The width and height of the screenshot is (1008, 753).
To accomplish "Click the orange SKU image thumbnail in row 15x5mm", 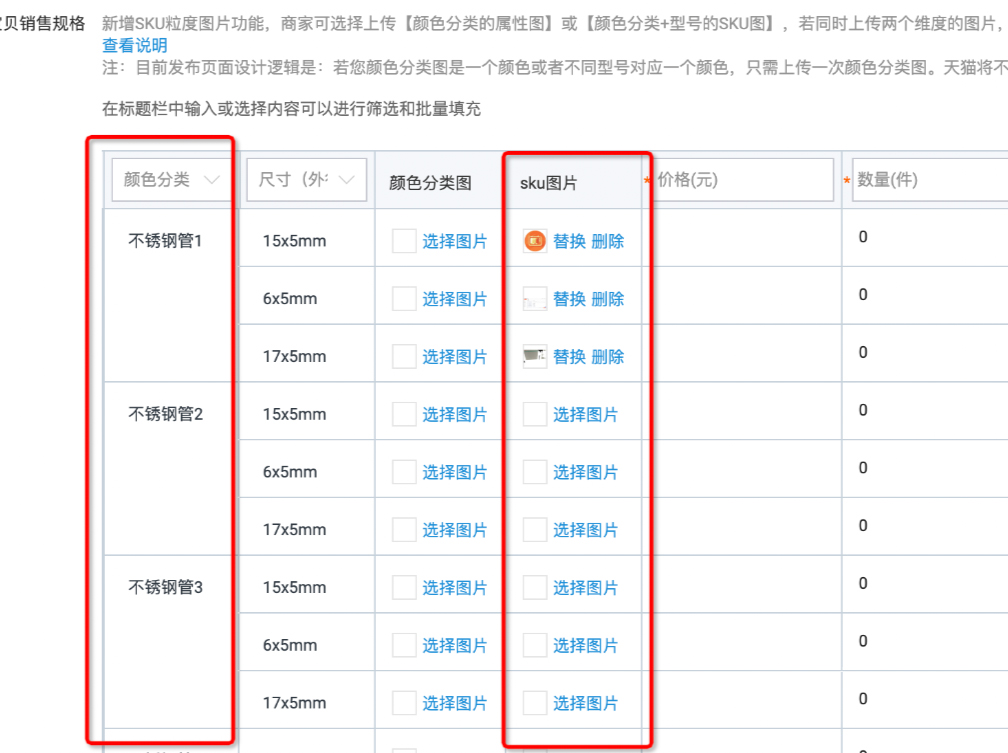I will 533,240.
